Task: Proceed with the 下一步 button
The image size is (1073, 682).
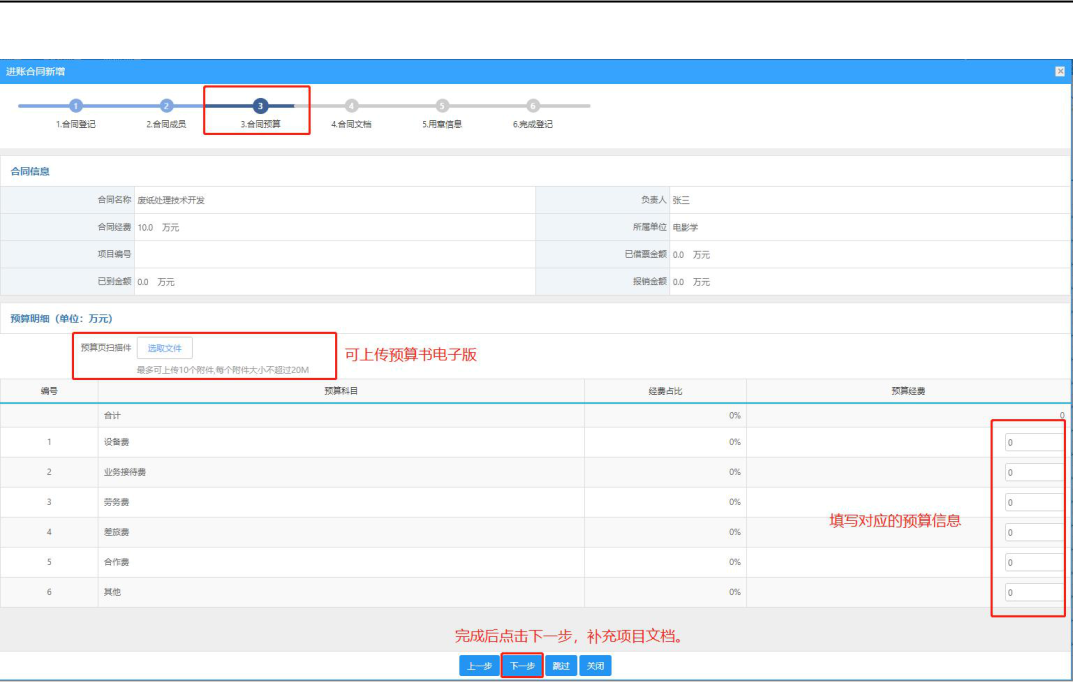Action: coord(522,666)
